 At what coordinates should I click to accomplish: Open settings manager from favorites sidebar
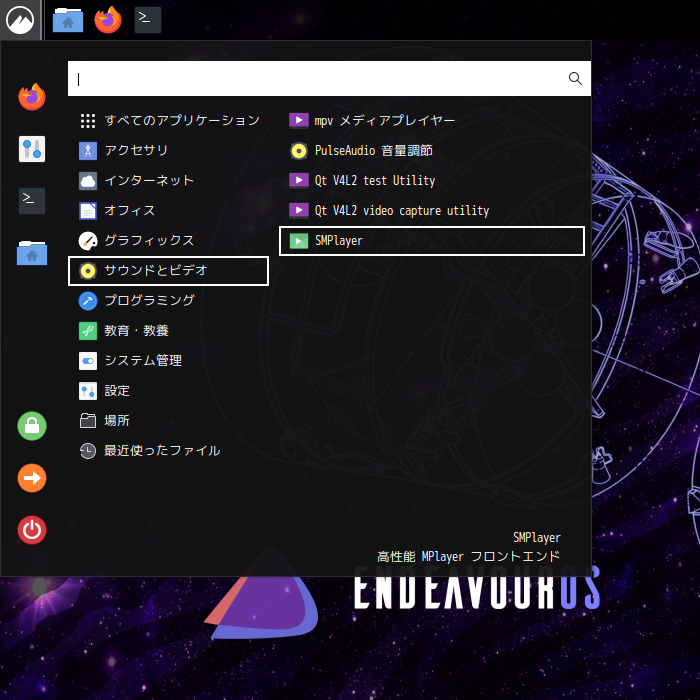(32, 149)
